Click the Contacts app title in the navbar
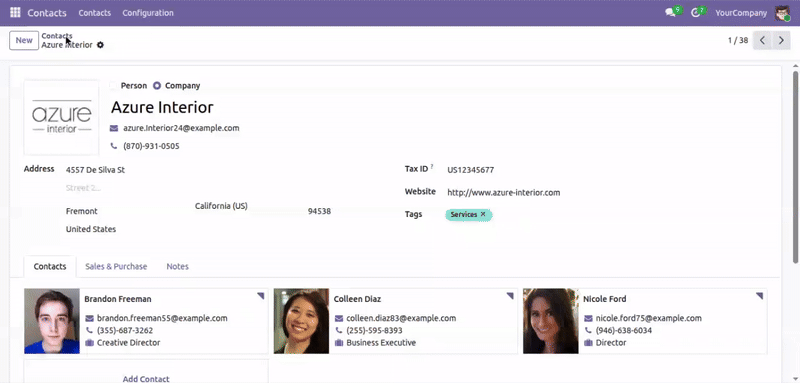 pyautogui.click(x=47, y=13)
